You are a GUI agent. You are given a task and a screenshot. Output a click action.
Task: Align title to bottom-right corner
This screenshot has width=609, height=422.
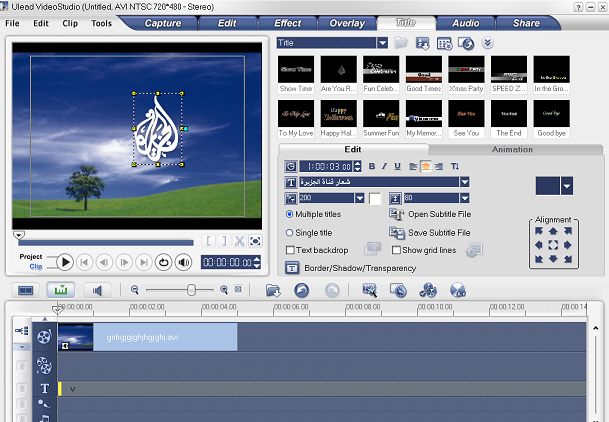point(568,259)
